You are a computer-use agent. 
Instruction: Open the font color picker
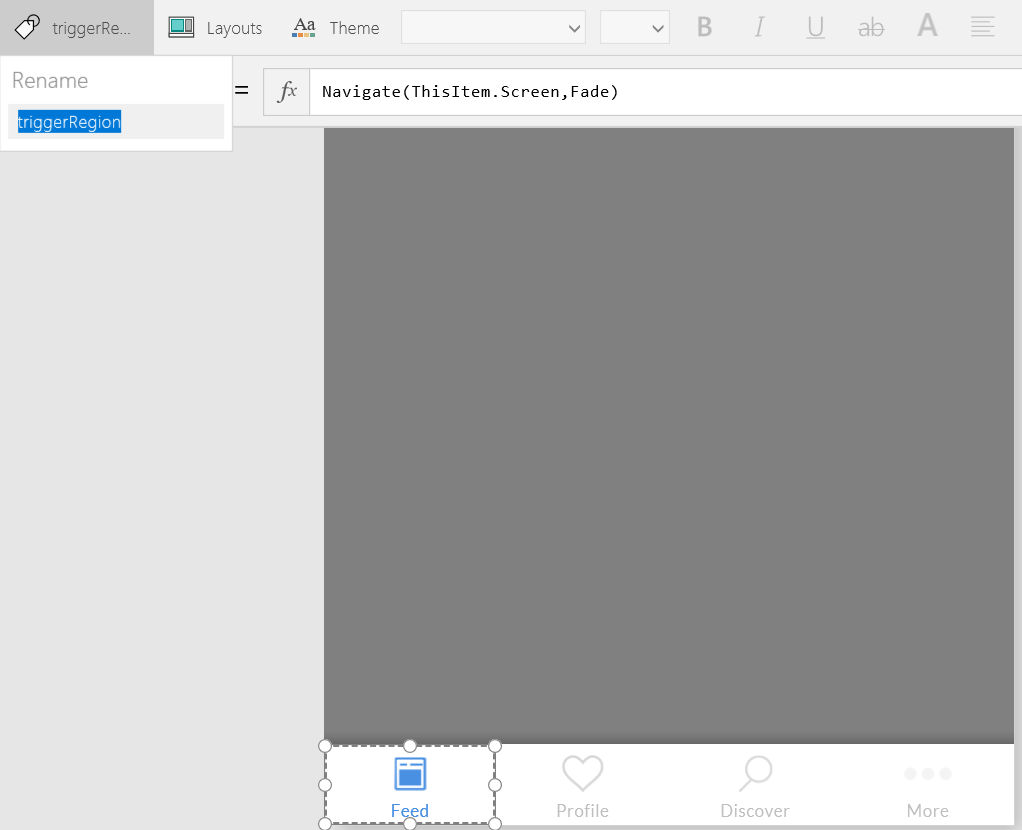click(927, 27)
